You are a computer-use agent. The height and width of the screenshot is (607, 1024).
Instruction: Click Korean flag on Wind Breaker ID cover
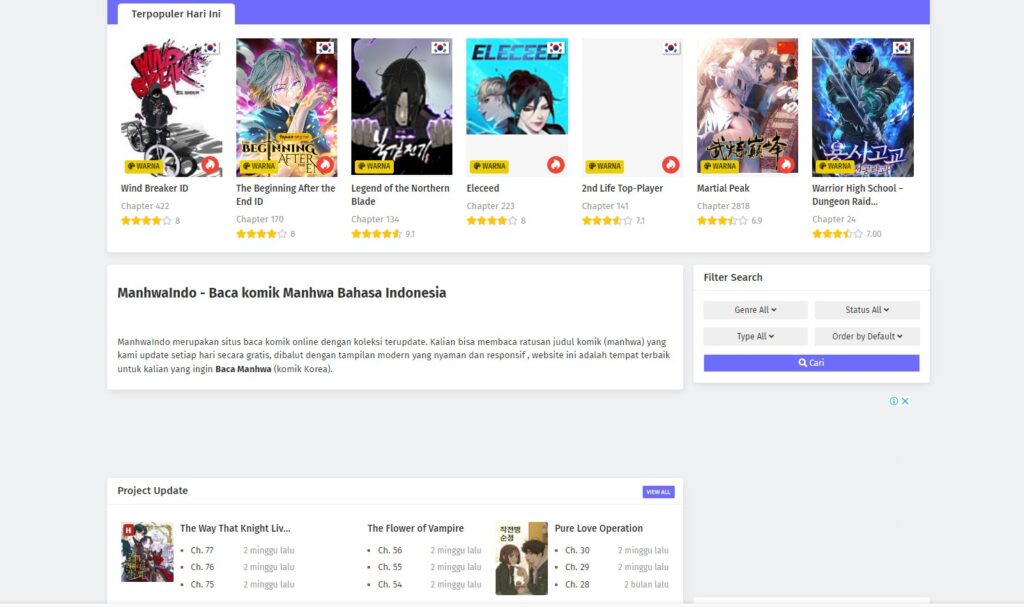(210, 48)
